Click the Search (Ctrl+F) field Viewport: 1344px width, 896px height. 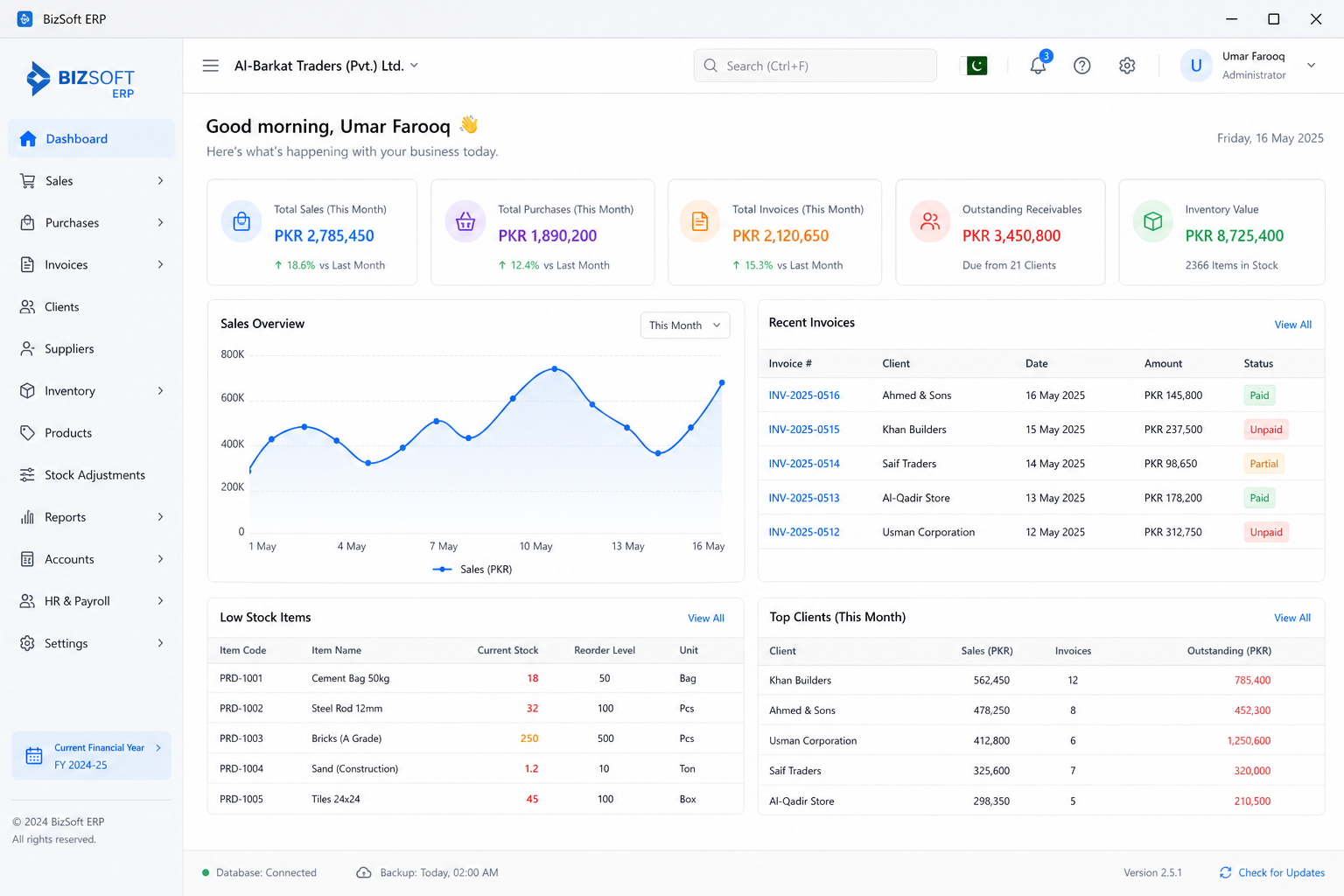click(x=815, y=66)
